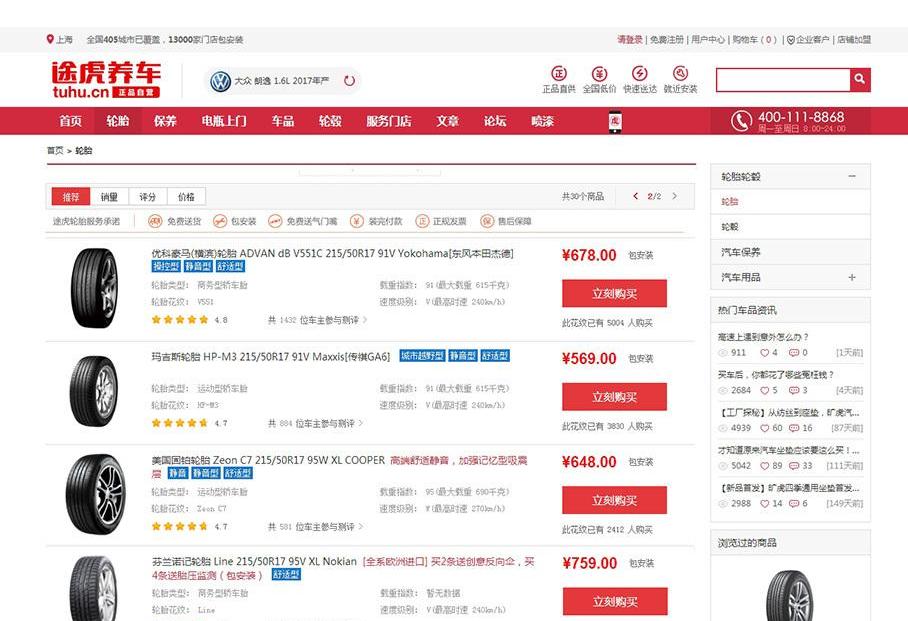Click 立刻购买 for the ¥759.00 tire
This screenshot has width=908, height=621.
[x=615, y=601]
